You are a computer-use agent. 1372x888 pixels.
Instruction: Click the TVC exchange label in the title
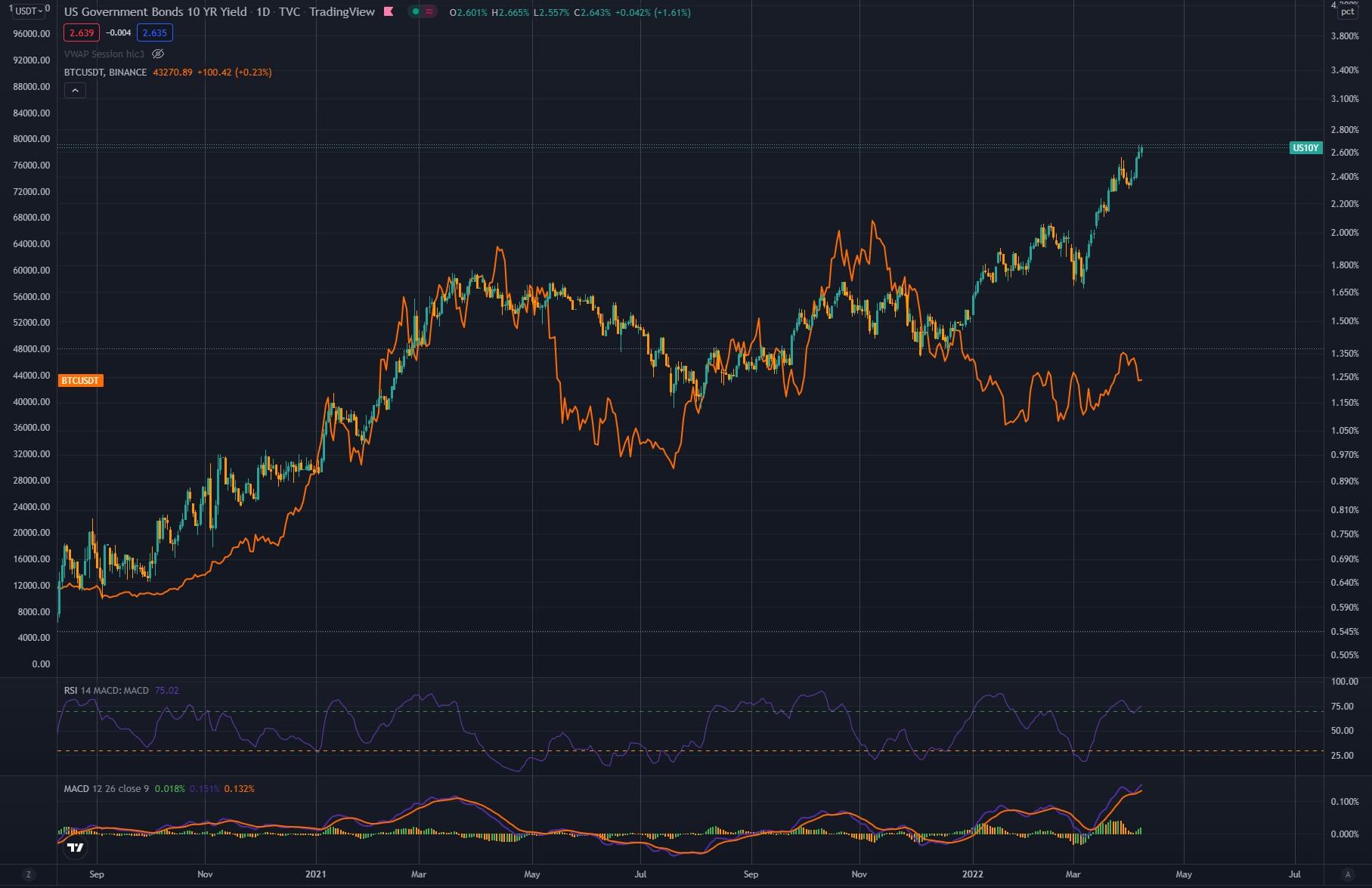290,12
